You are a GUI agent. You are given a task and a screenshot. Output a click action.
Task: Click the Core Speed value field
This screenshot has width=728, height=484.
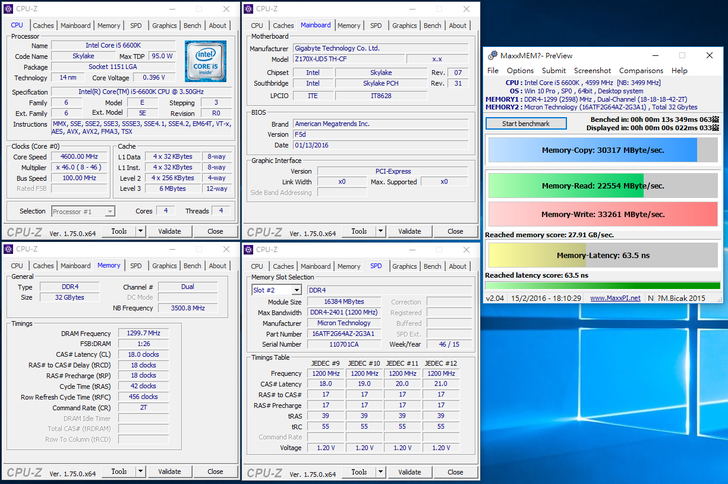click(x=78, y=157)
